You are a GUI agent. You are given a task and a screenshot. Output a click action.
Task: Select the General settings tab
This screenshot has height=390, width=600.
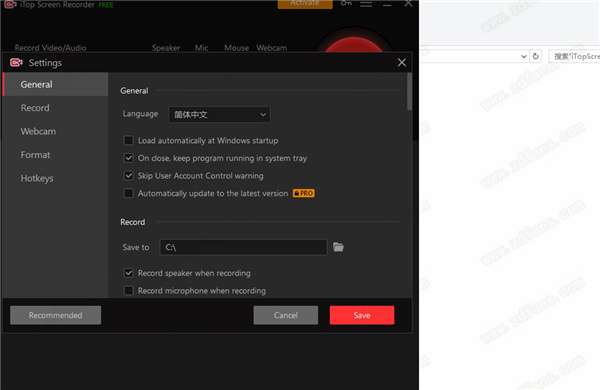(55, 84)
